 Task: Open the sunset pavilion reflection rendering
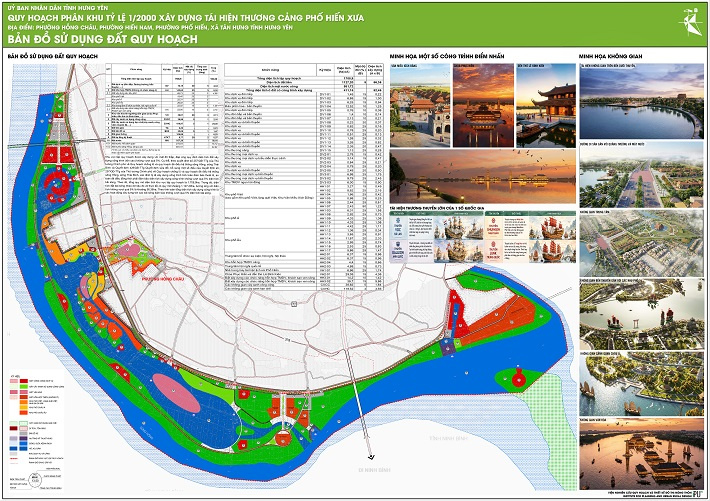pos(483,106)
